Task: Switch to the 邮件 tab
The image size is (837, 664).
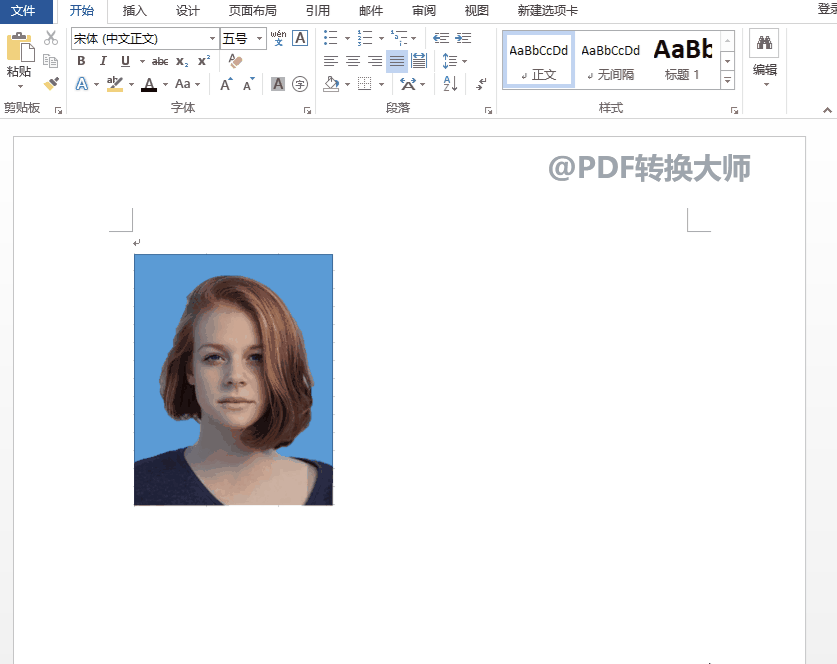Action: click(x=371, y=11)
